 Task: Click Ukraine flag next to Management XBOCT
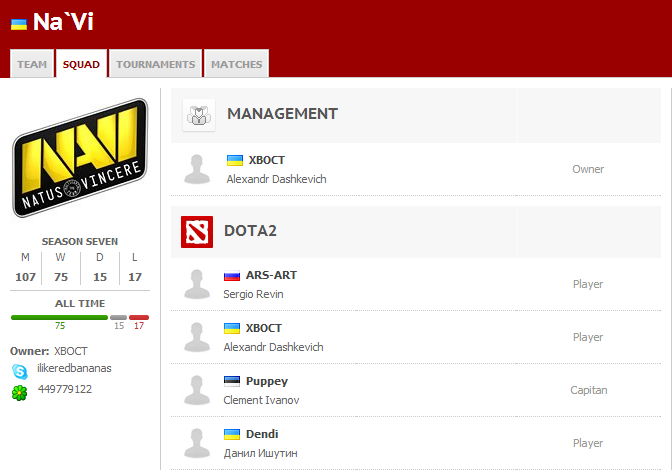click(x=235, y=160)
